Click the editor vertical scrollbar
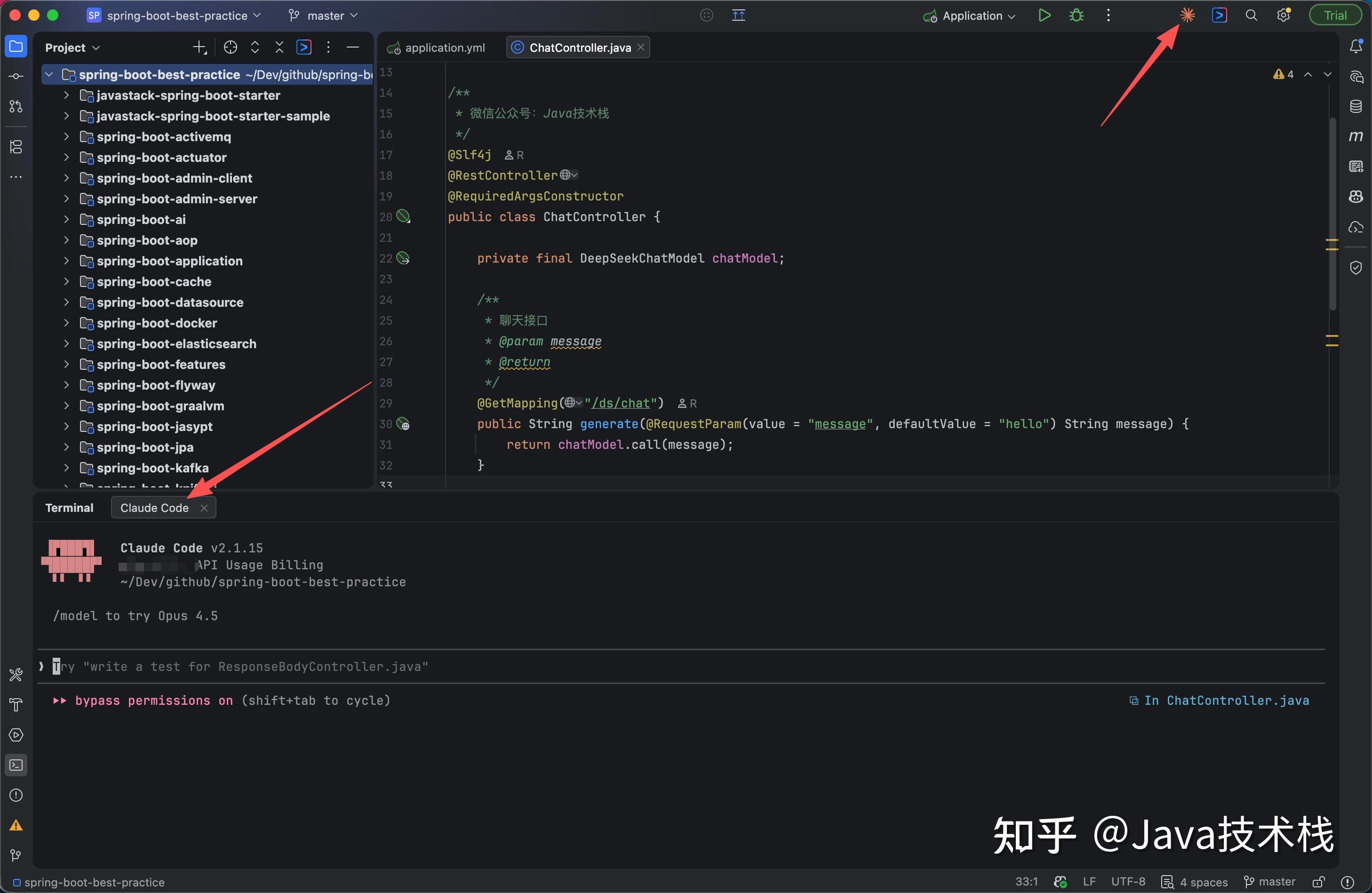 pyautogui.click(x=1332, y=213)
